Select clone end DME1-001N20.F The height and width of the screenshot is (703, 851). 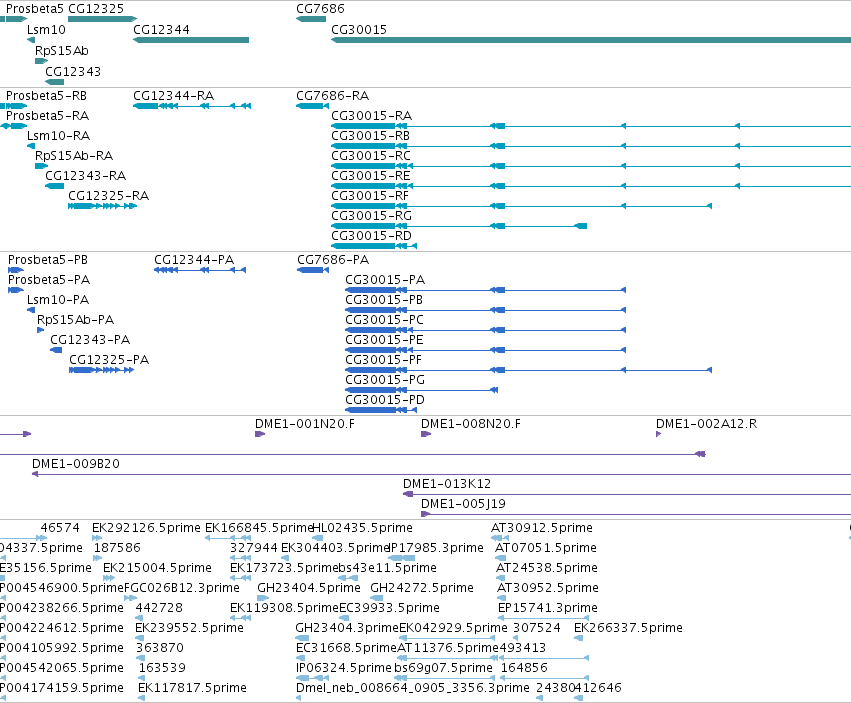pyautogui.click(x=304, y=424)
